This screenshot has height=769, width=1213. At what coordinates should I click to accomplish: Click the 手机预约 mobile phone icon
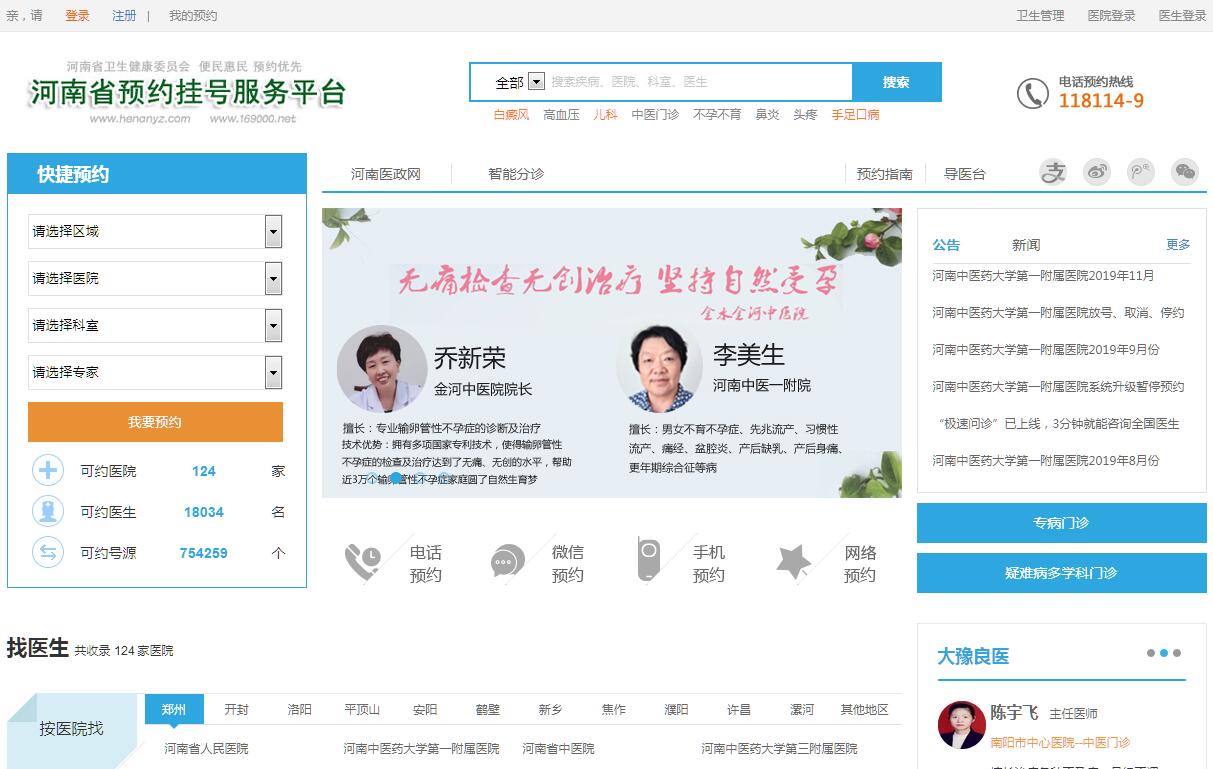[649, 560]
